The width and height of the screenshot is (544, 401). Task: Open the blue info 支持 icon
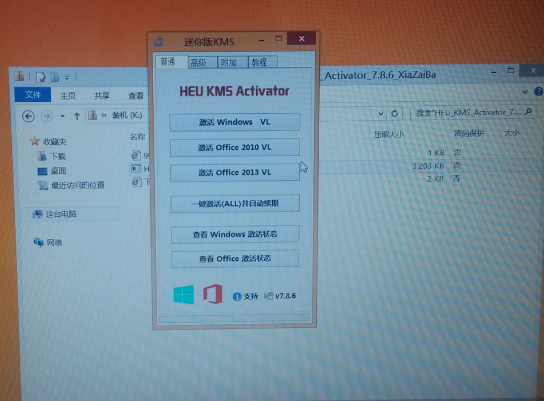point(237,297)
